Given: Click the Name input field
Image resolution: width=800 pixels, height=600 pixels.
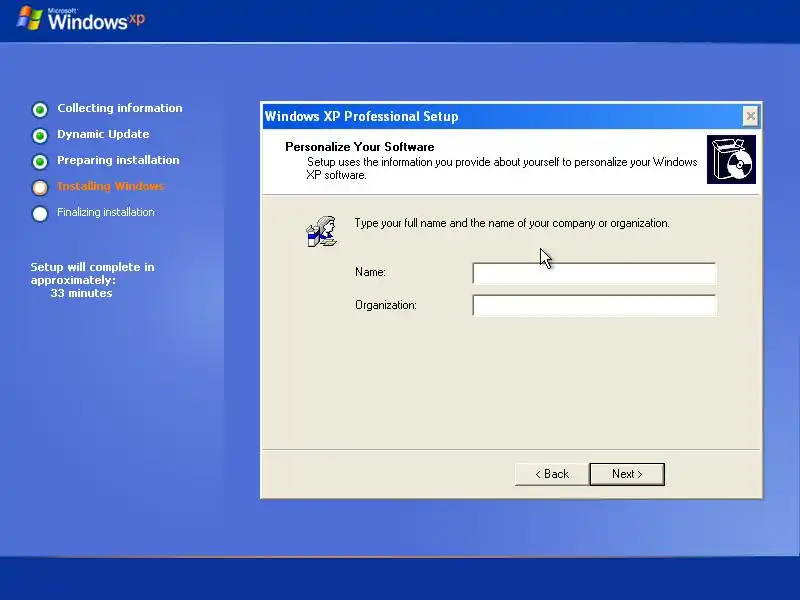Looking at the screenshot, I should [x=594, y=273].
